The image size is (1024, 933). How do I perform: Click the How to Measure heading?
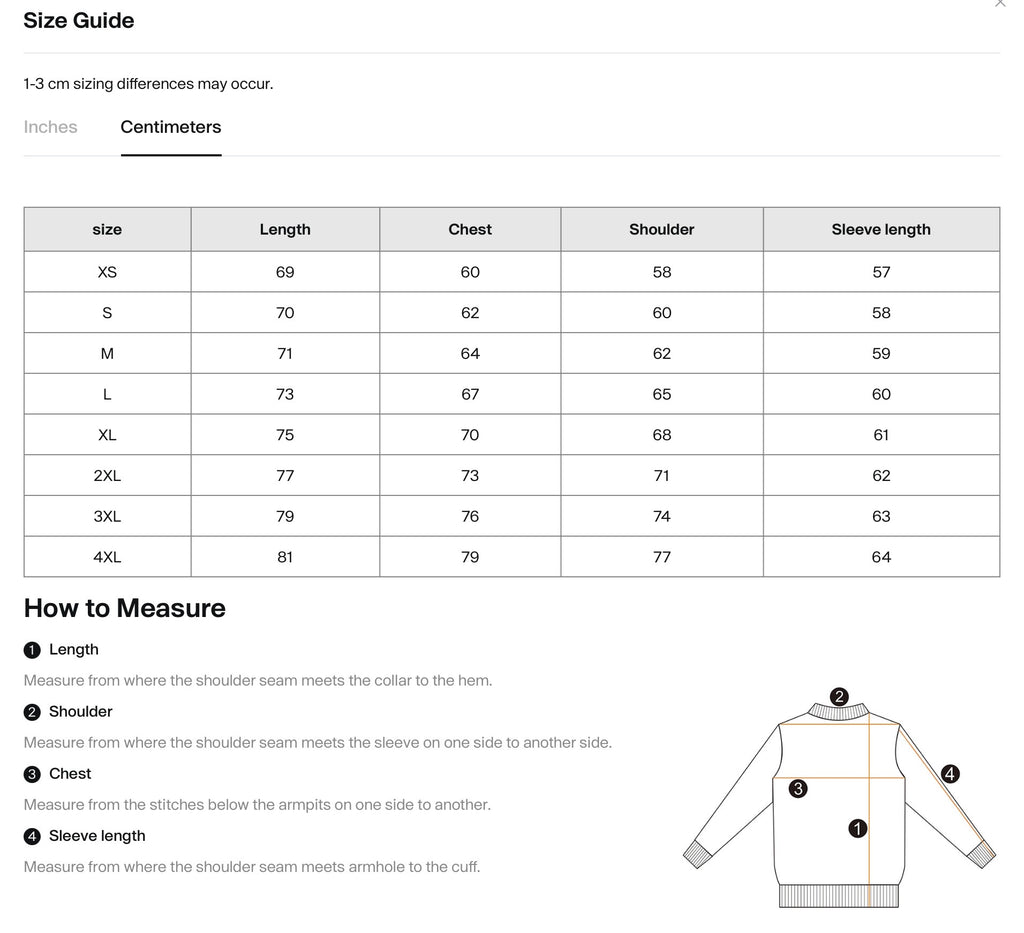125,608
